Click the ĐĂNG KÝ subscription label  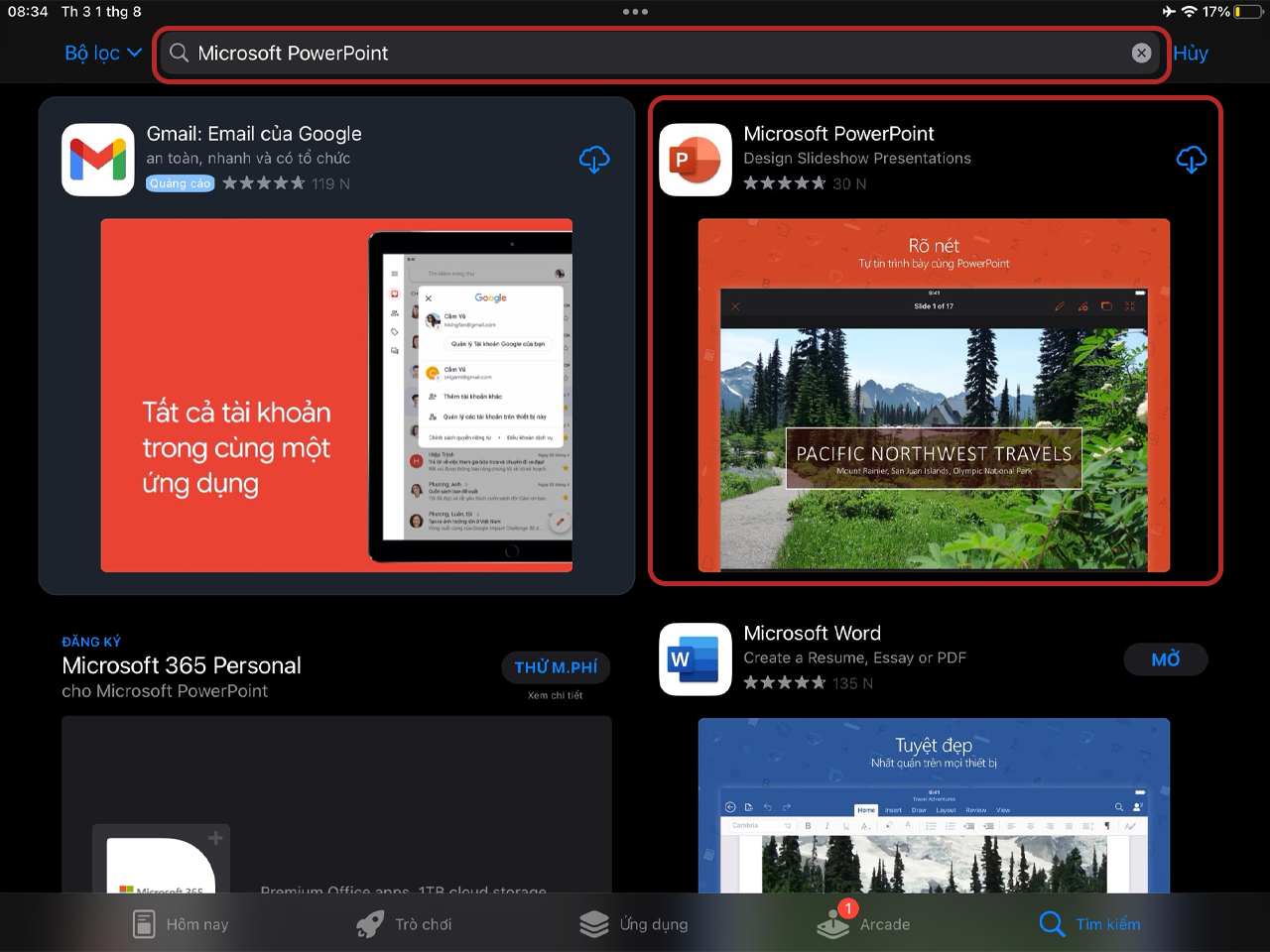(x=91, y=642)
